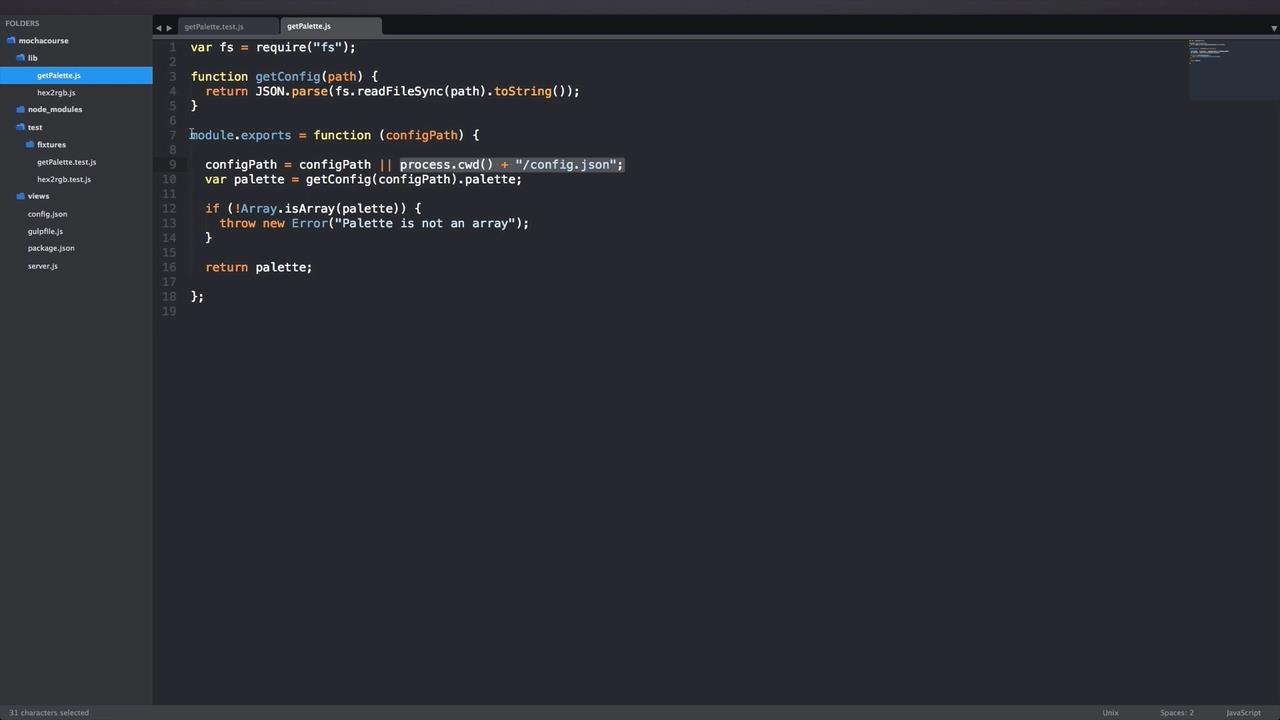Click the lib folder icon
Image resolution: width=1280 pixels, height=720 pixels.
tap(20, 58)
